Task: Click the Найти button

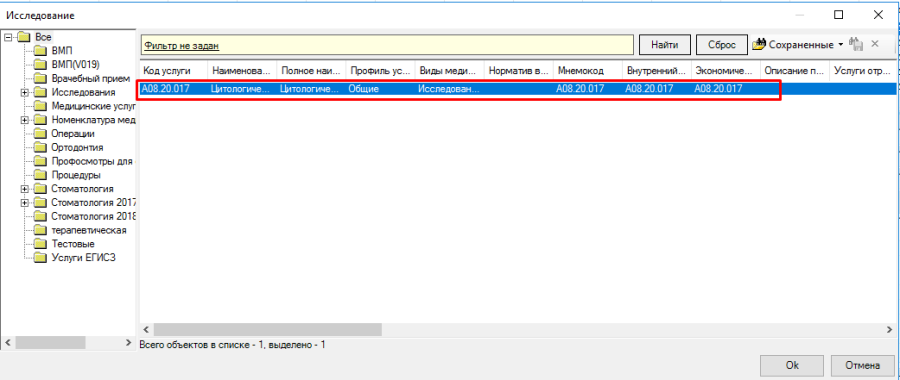Action: click(665, 45)
